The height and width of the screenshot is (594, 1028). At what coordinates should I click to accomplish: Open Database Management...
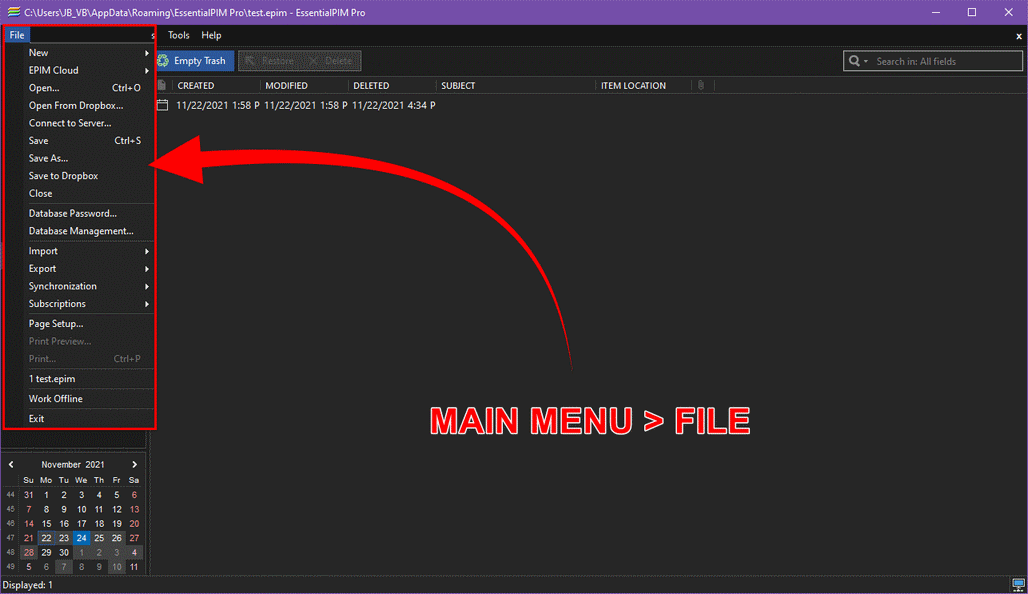(89, 231)
